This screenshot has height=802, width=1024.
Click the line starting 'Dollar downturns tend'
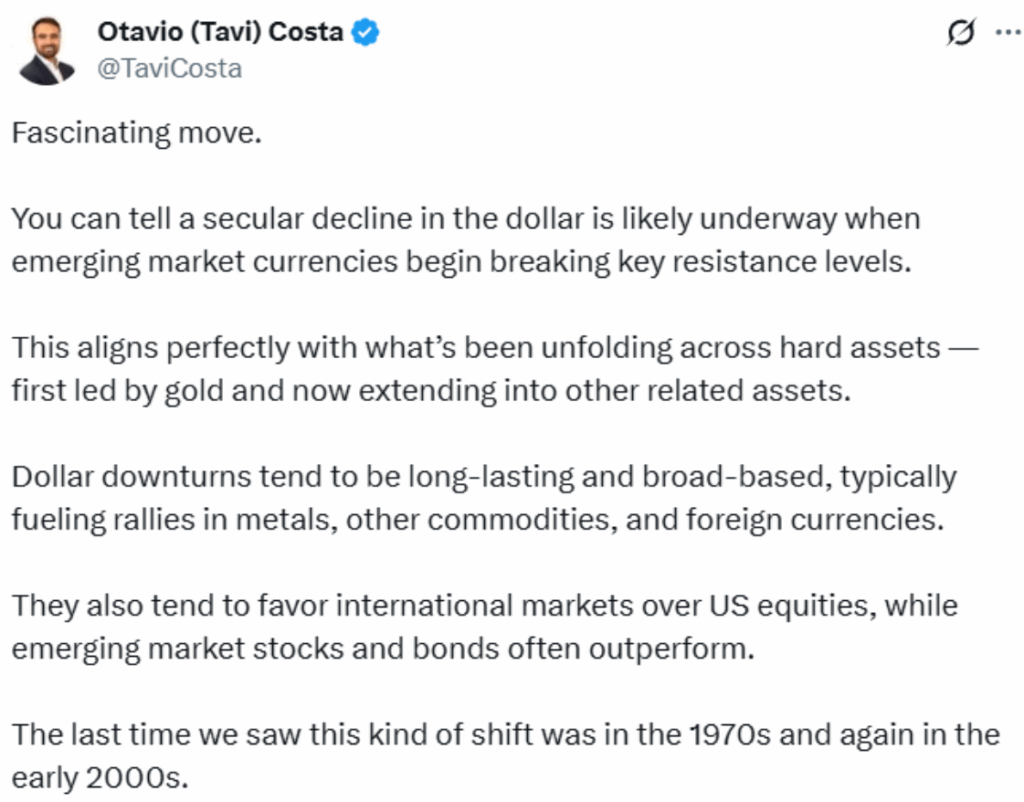[484, 477]
